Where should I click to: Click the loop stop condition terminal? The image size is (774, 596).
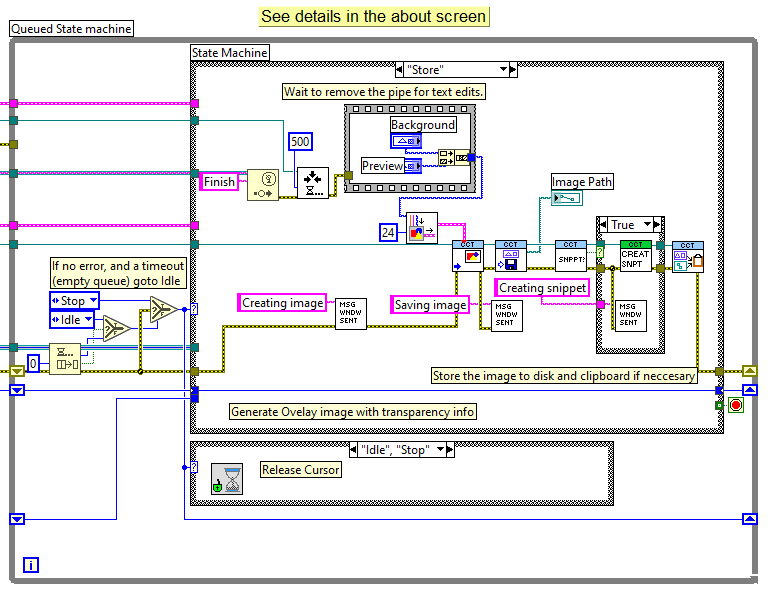[736, 405]
